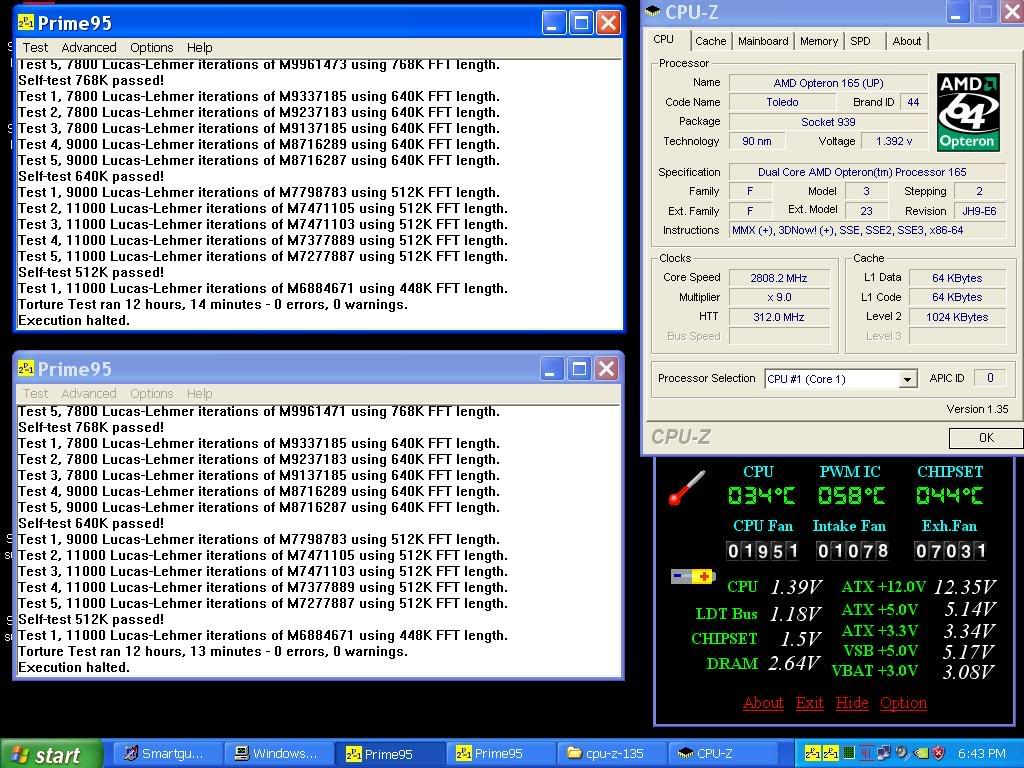This screenshot has height=768, width=1024.
Task: Click the Instructions field listing MMX (+), 3DNow! (+)
Action: point(868,230)
